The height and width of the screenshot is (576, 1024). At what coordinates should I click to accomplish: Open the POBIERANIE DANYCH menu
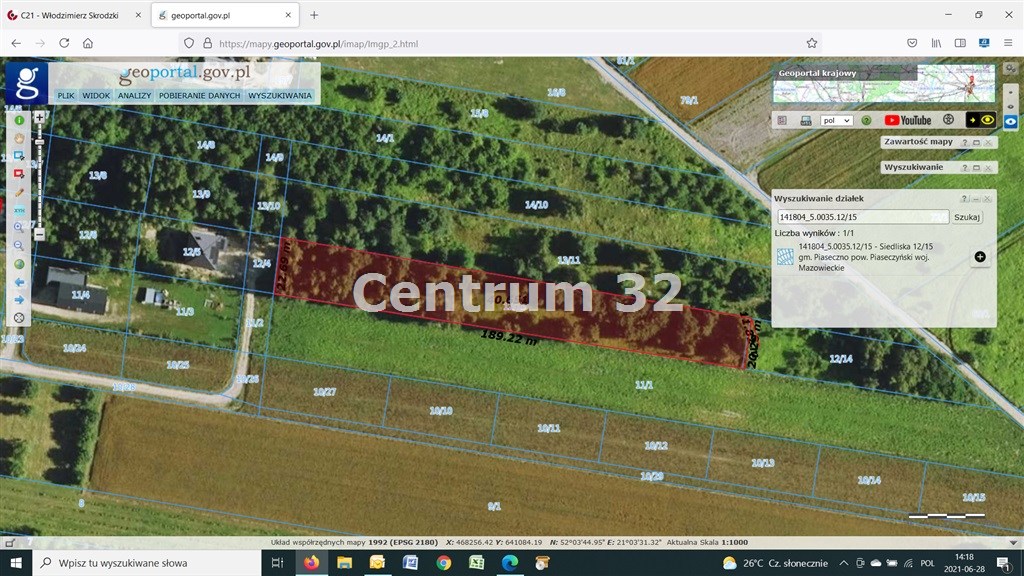[x=199, y=96]
